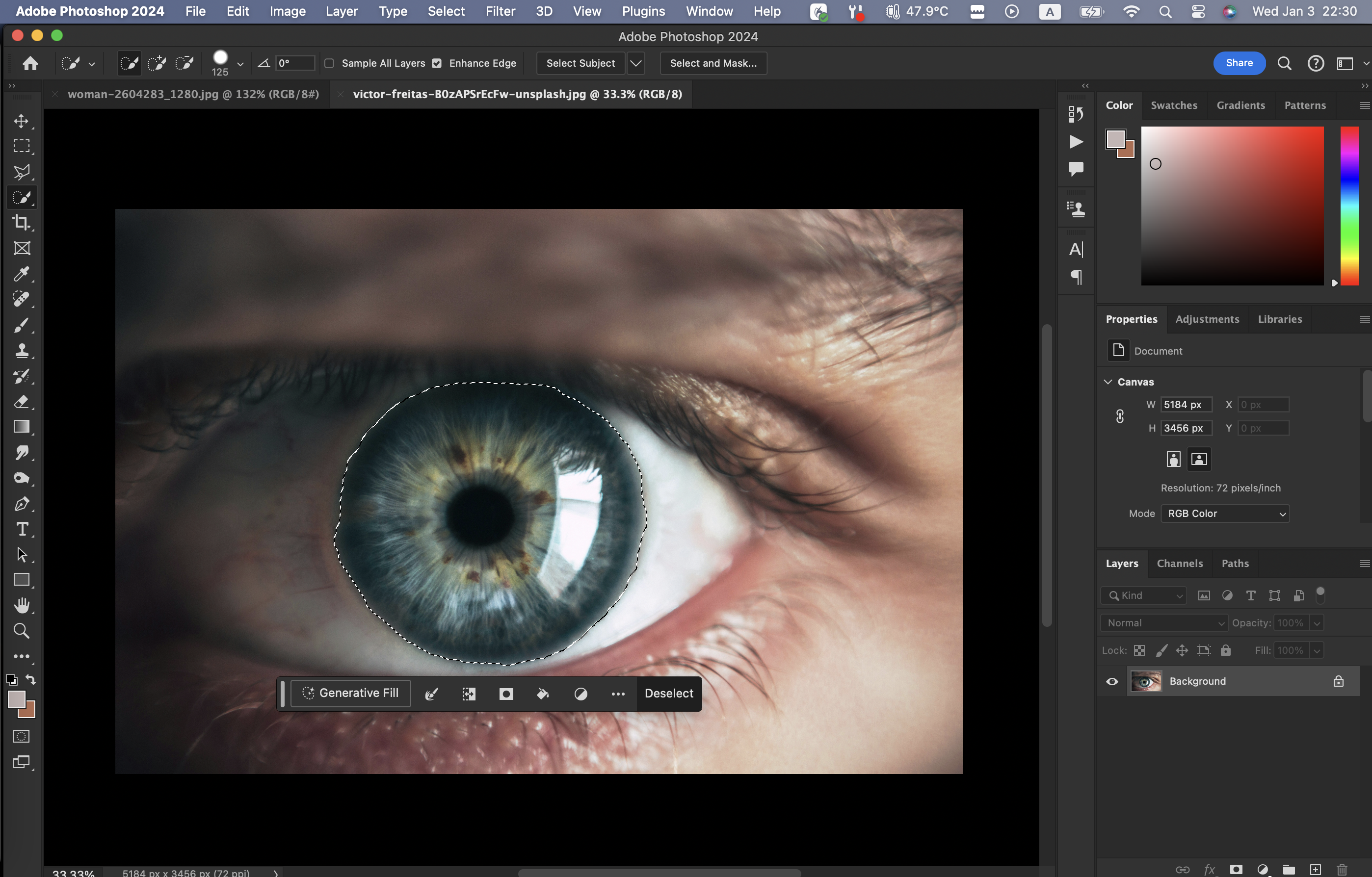Screen dimensions: 1372x877
Task: Select the Crop tool
Action: click(x=22, y=223)
